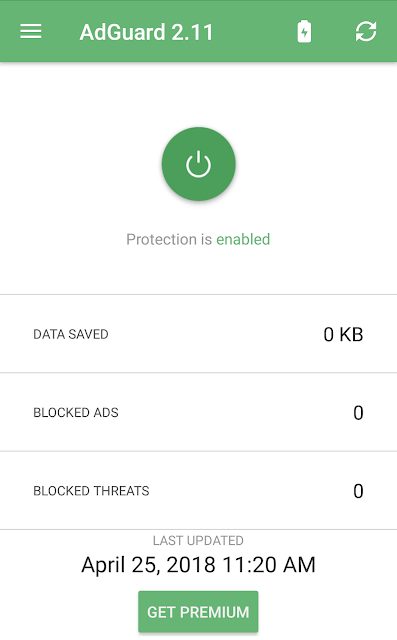Tap the 0 KB data saved value
Image resolution: width=397 pixels, height=640 pixels.
coord(343,334)
